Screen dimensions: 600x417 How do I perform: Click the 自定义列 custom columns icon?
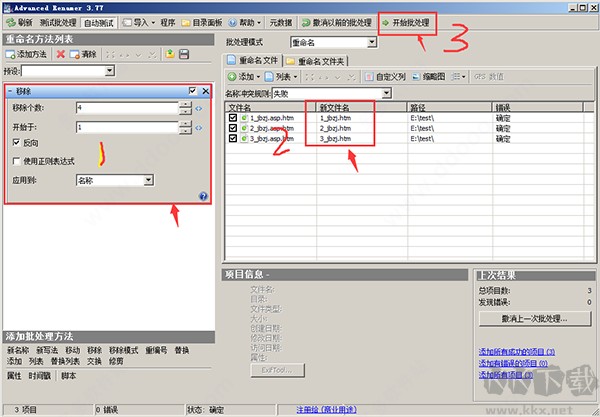coord(369,77)
